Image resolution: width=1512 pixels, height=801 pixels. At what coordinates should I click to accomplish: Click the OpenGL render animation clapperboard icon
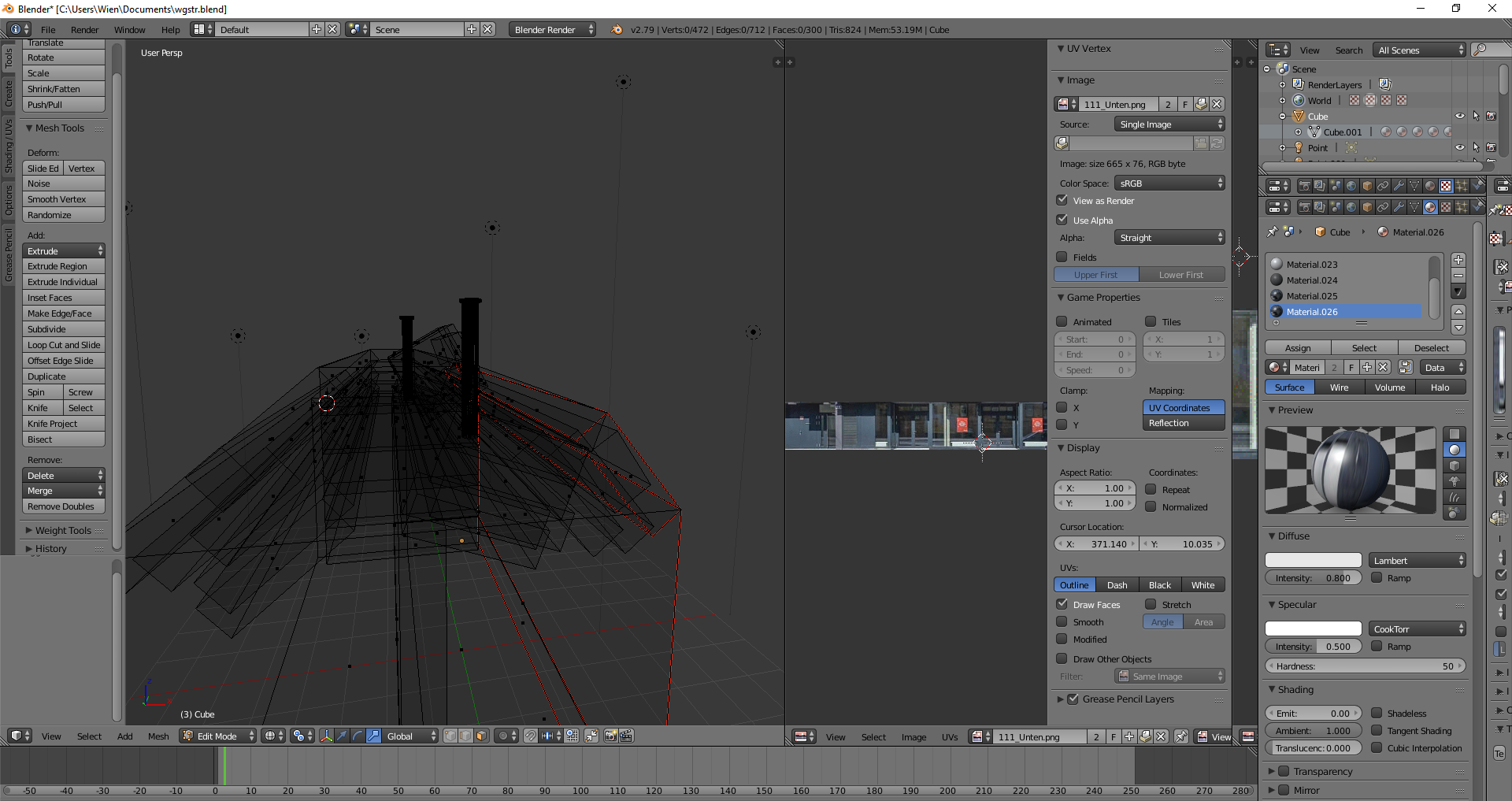[x=626, y=736]
